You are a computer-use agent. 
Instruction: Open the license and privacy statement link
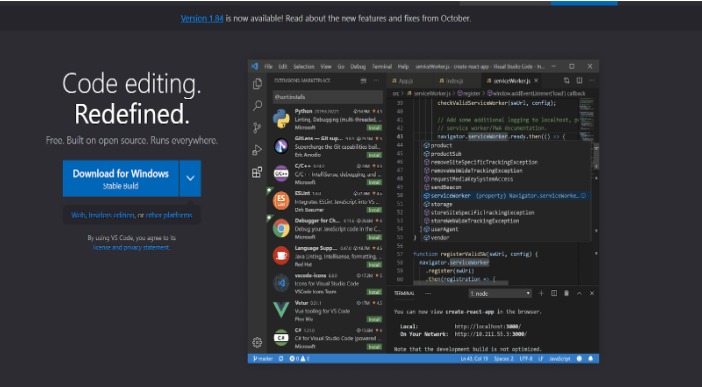(x=131, y=247)
